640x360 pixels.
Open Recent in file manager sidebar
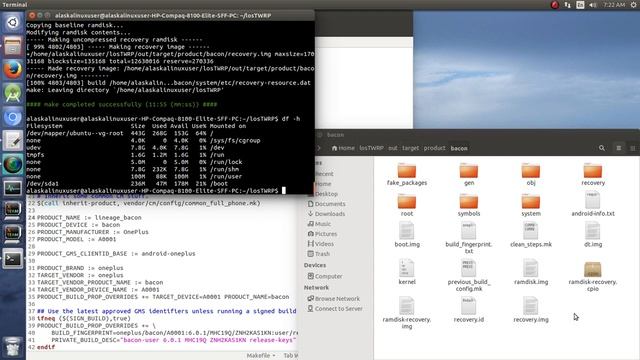[x=324, y=174]
